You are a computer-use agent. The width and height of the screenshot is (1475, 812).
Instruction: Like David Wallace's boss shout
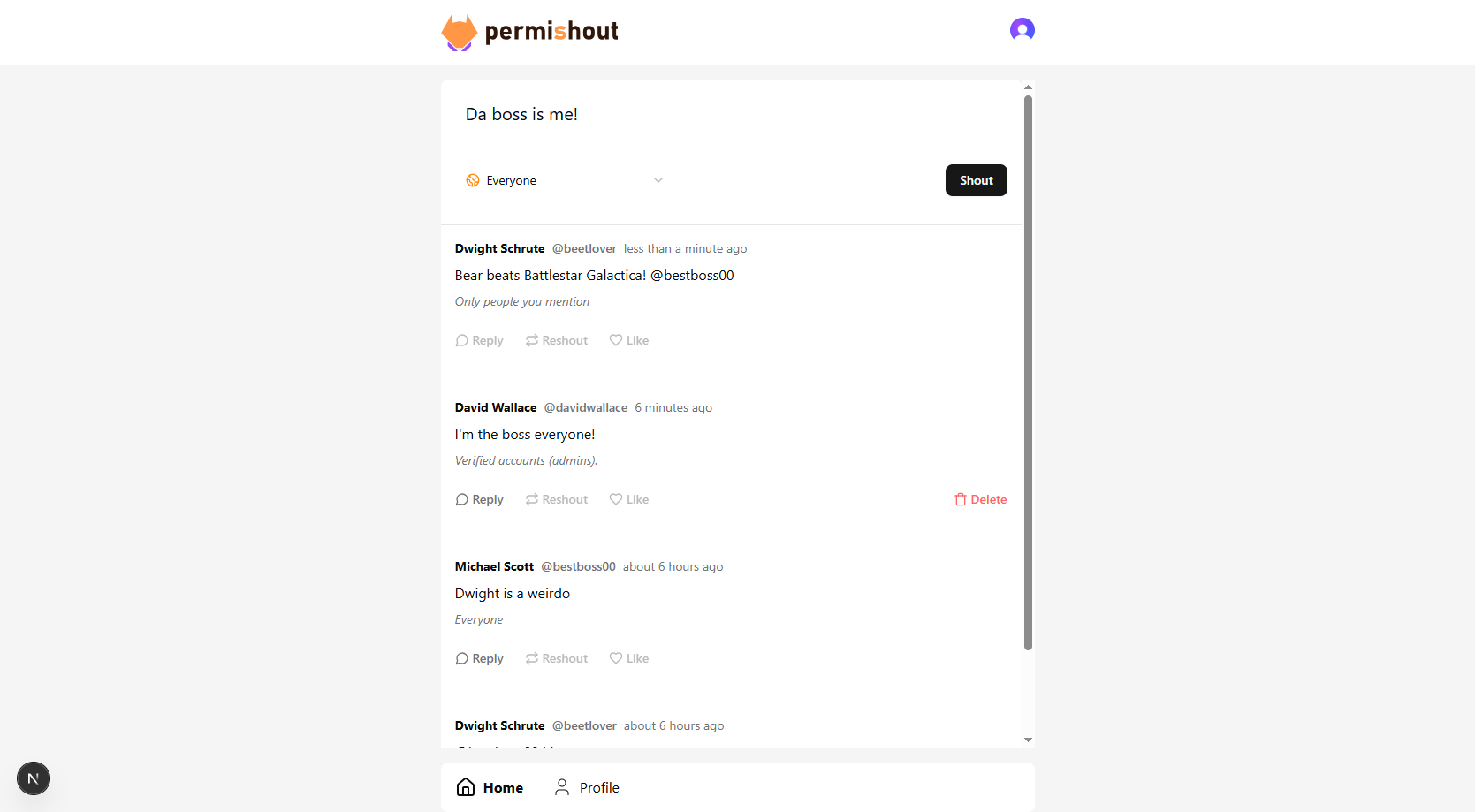point(629,499)
